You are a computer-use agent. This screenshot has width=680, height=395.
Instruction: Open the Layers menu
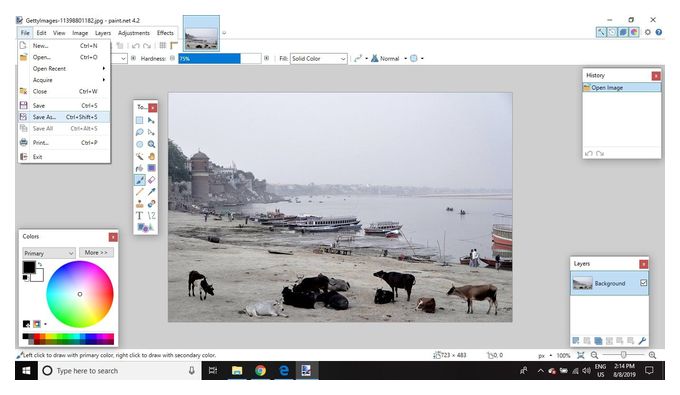click(x=103, y=33)
